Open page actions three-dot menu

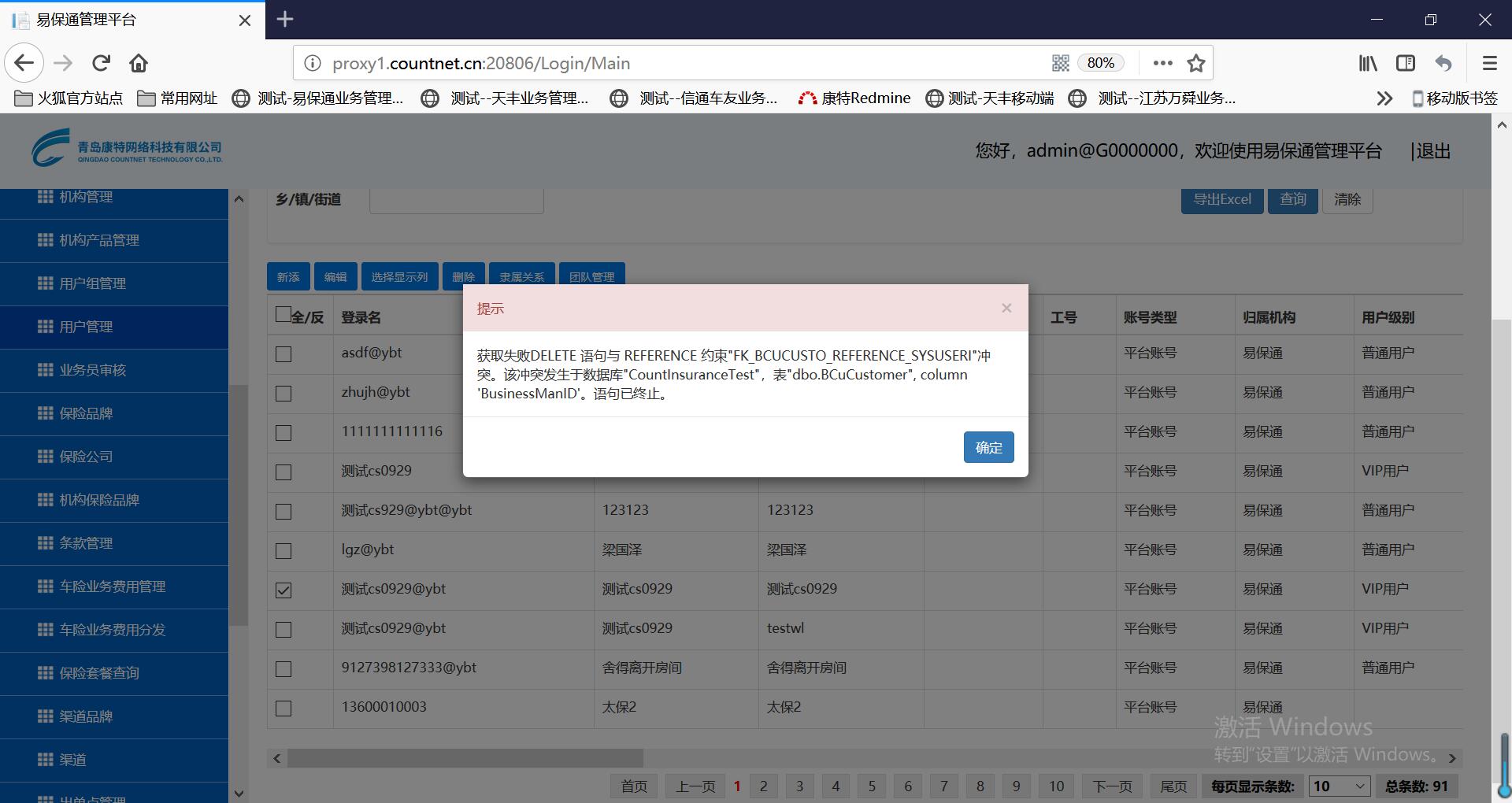[x=1162, y=63]
